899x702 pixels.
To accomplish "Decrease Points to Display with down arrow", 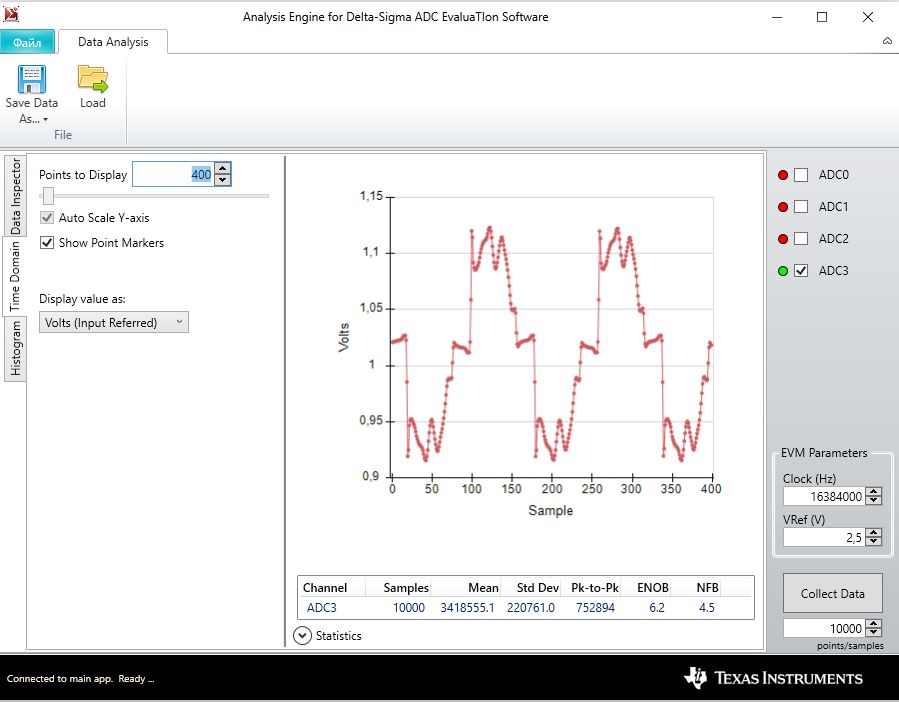I will pyautogui.click(x=222, y=180).
